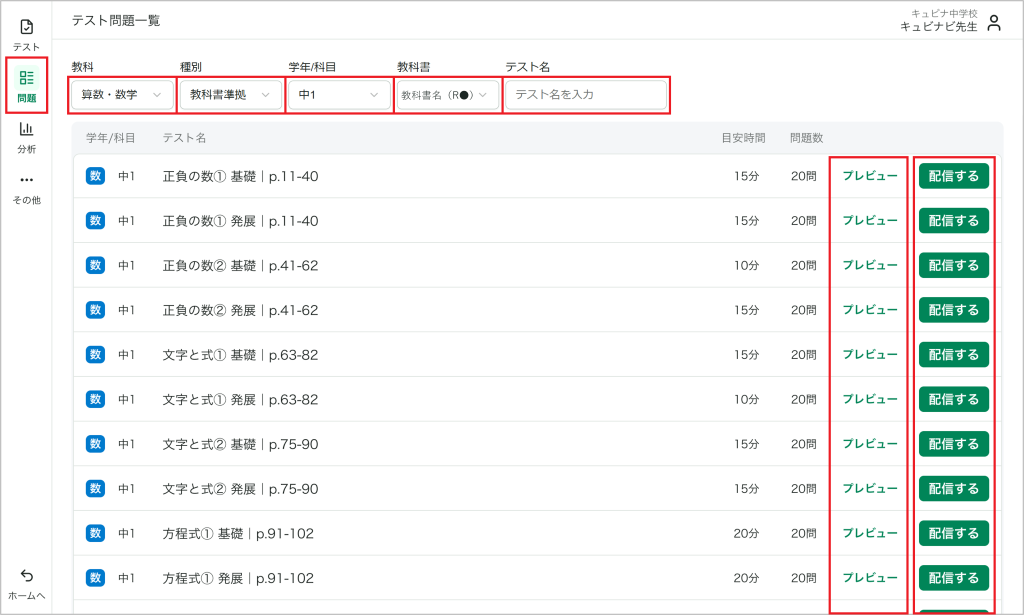Preview 正負の数① 発展 p.11-40 test
Screen dimensions: 1024x615
click(870, 221)
